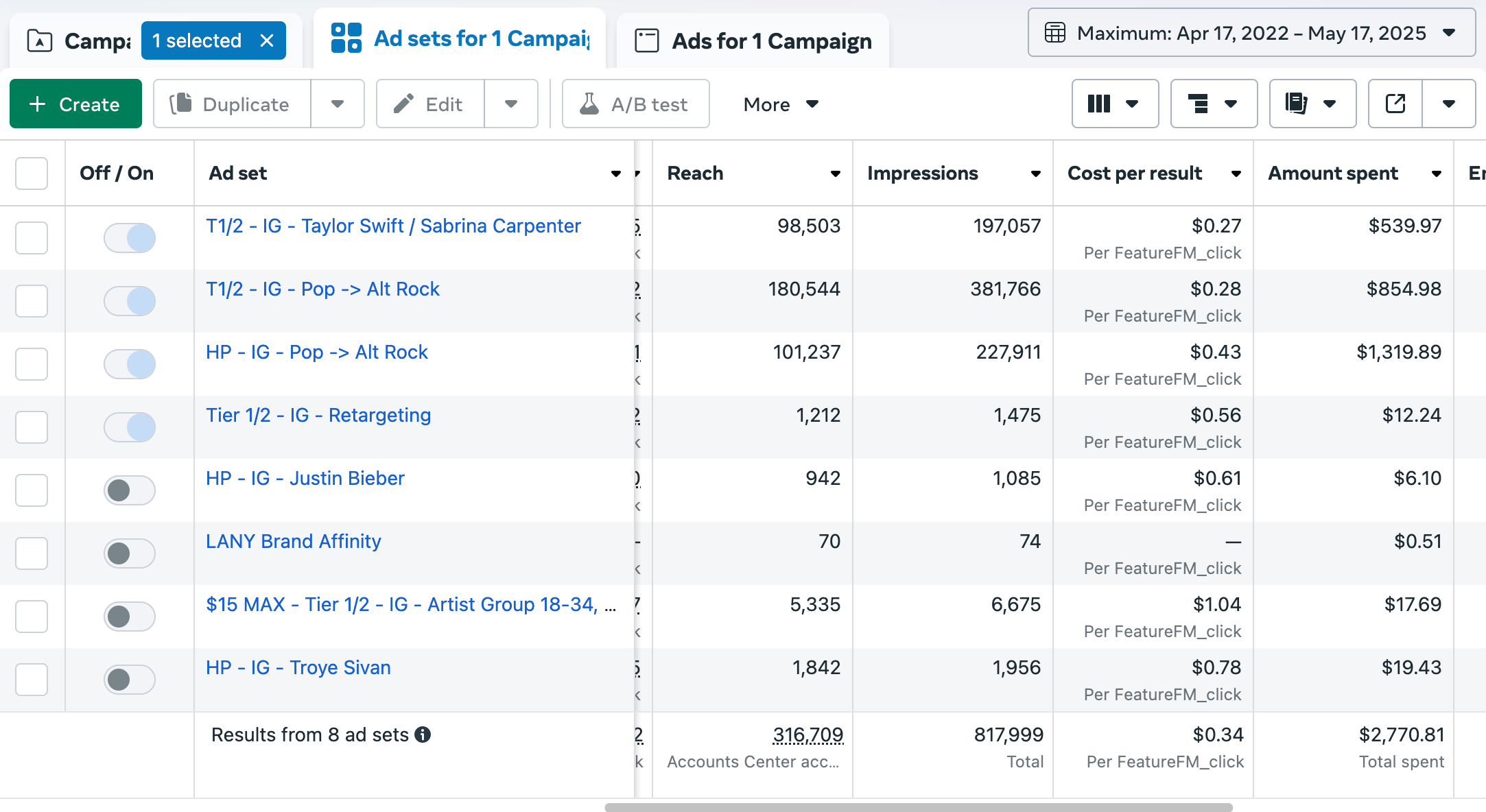Click the Edit pencil button
Screen dimensions: 1486x812
coord(430,104)
